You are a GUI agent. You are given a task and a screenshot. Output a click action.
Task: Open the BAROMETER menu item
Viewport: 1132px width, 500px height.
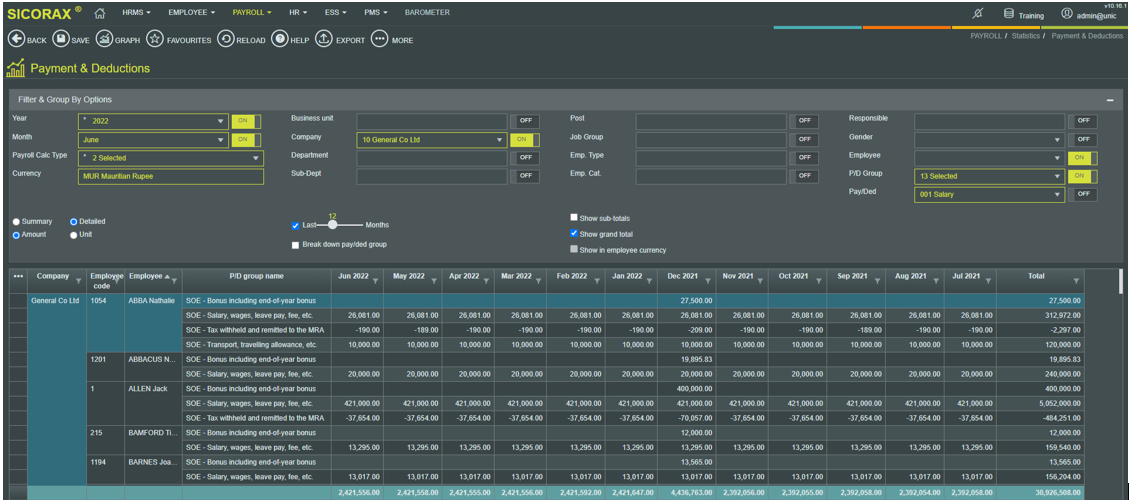click(x=427, y=13)
